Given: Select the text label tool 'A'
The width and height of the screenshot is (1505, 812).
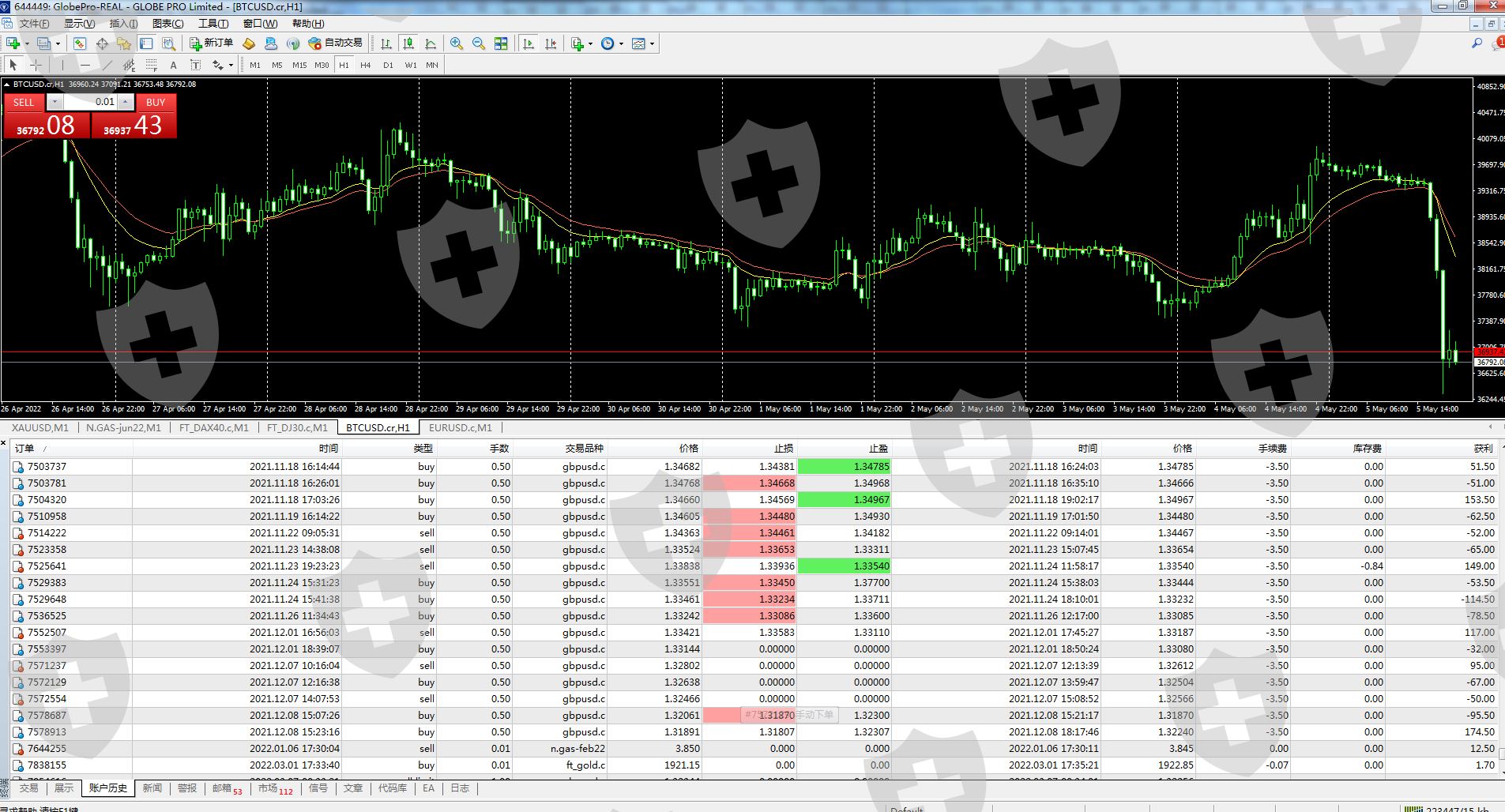Looking at the screenshot, I should point(173,65).
